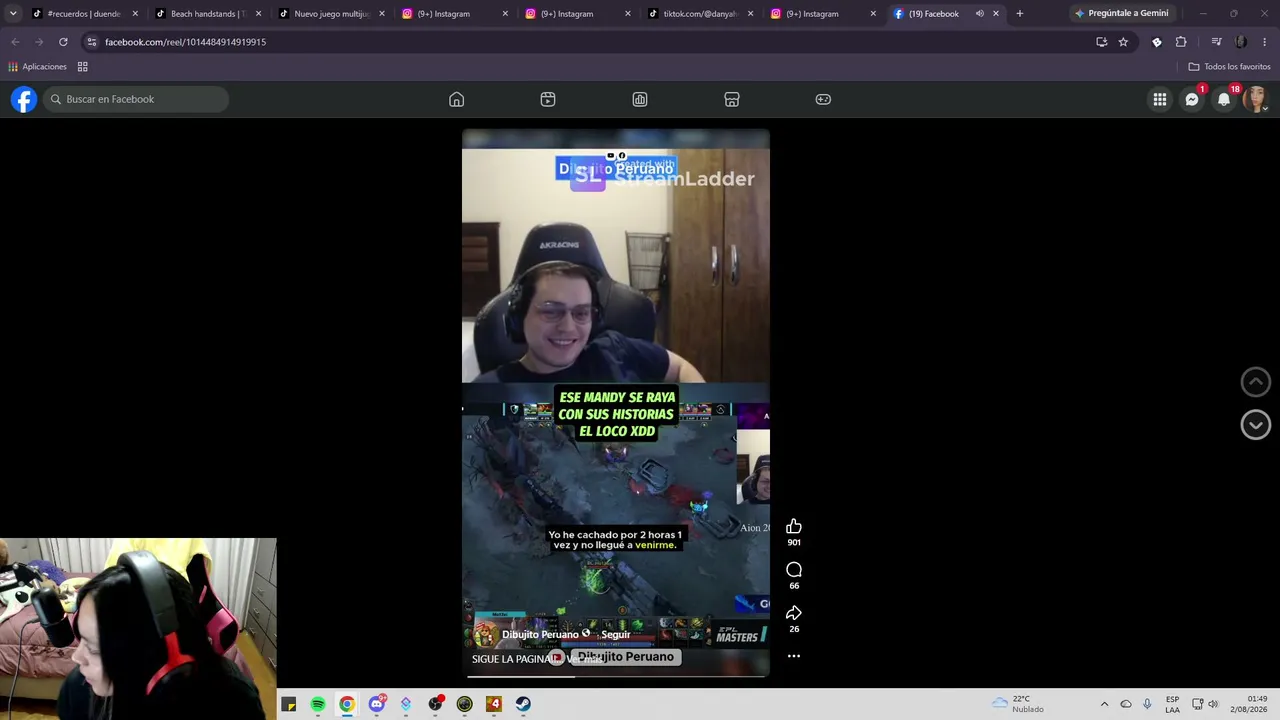Image resolution: width=1280 pixels, height=720 pixels.
Task: Expand caption with Ver más
Action: (x=585, y=659)
